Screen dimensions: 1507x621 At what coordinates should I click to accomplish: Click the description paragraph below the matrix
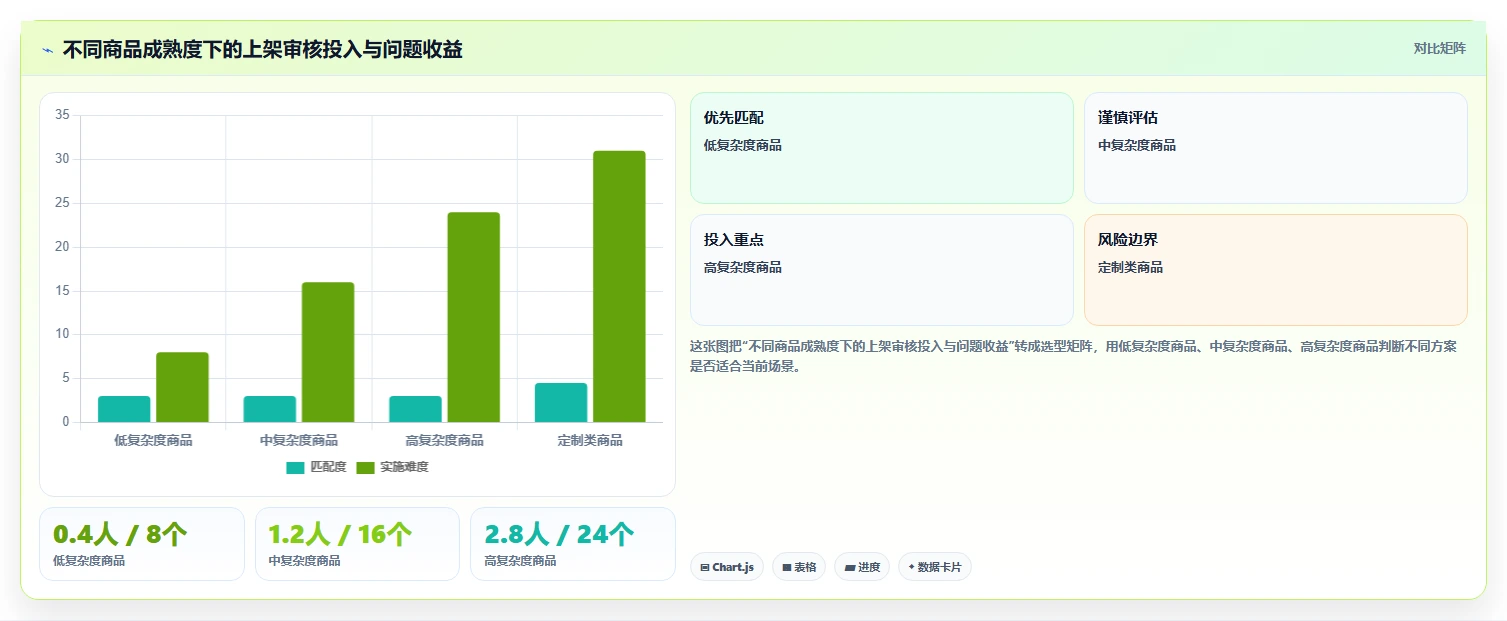tap(1074, 356)
